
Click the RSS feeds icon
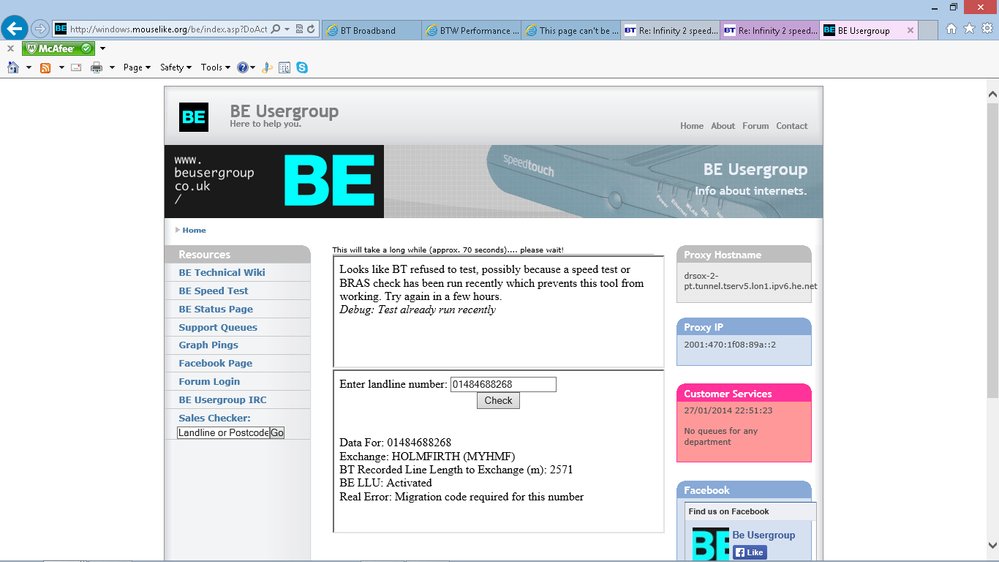point(45,68)
